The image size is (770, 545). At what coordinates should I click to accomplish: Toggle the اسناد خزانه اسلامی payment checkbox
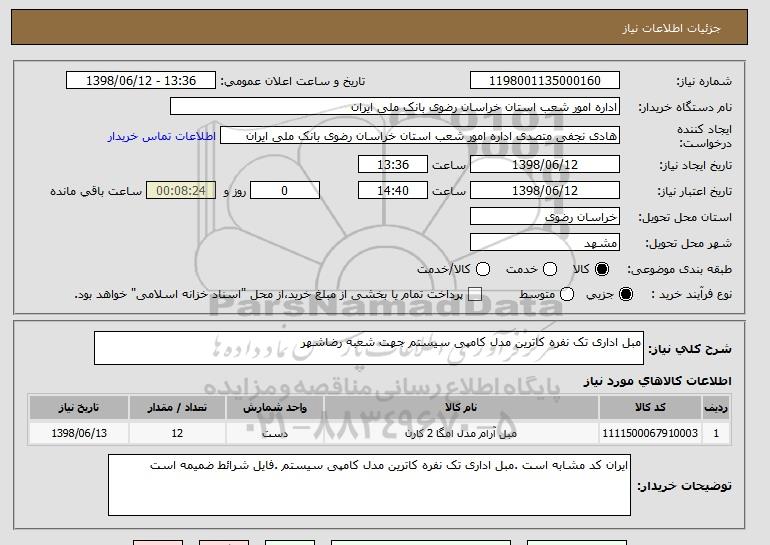(475, 294)
